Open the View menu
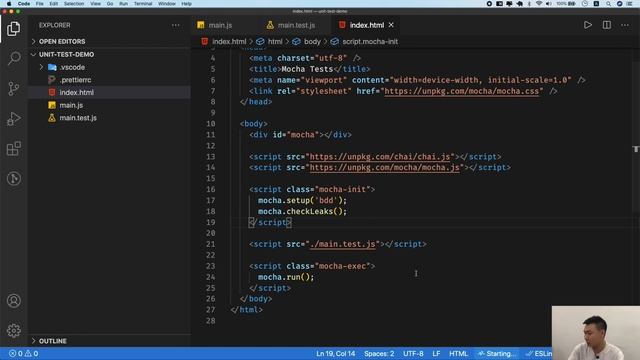 pyautogui.click(x=96, y=4)
